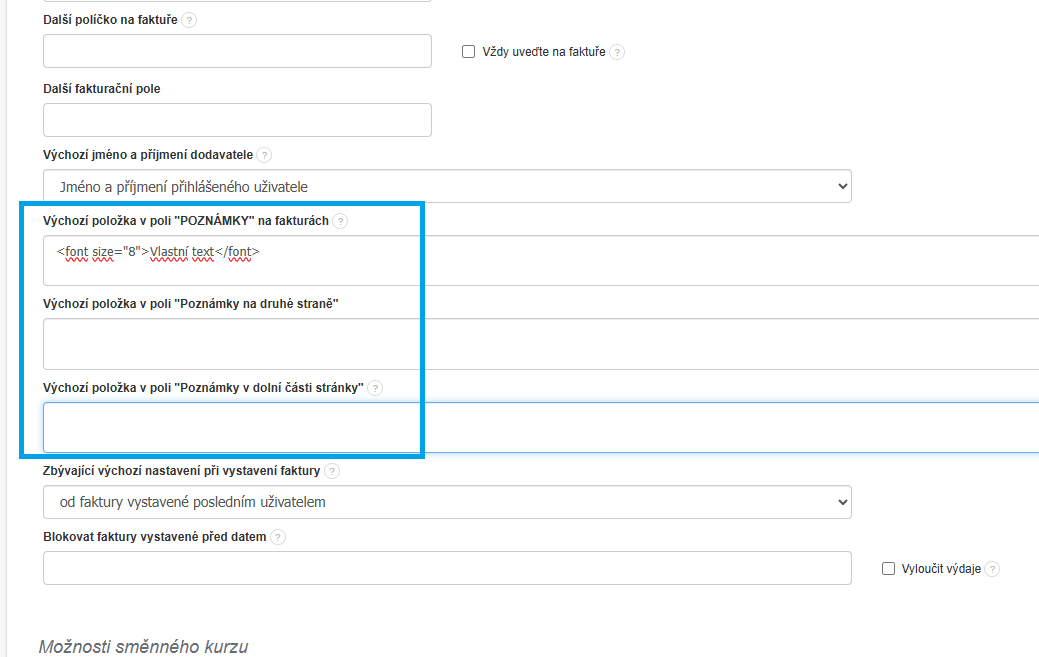Click the 'Možnosti směnného kurzu' section heading
1039x657 pixels.
coord(143,646)
